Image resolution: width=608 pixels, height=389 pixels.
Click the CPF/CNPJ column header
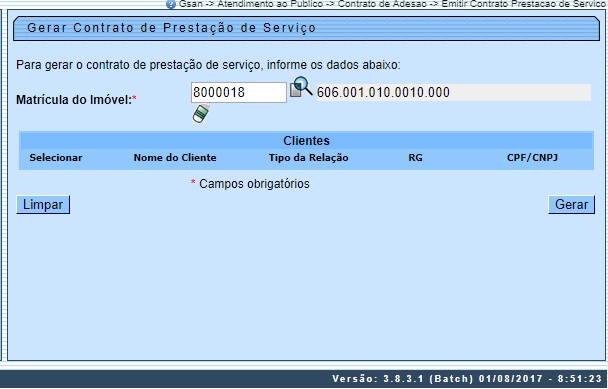pos(532,158)
